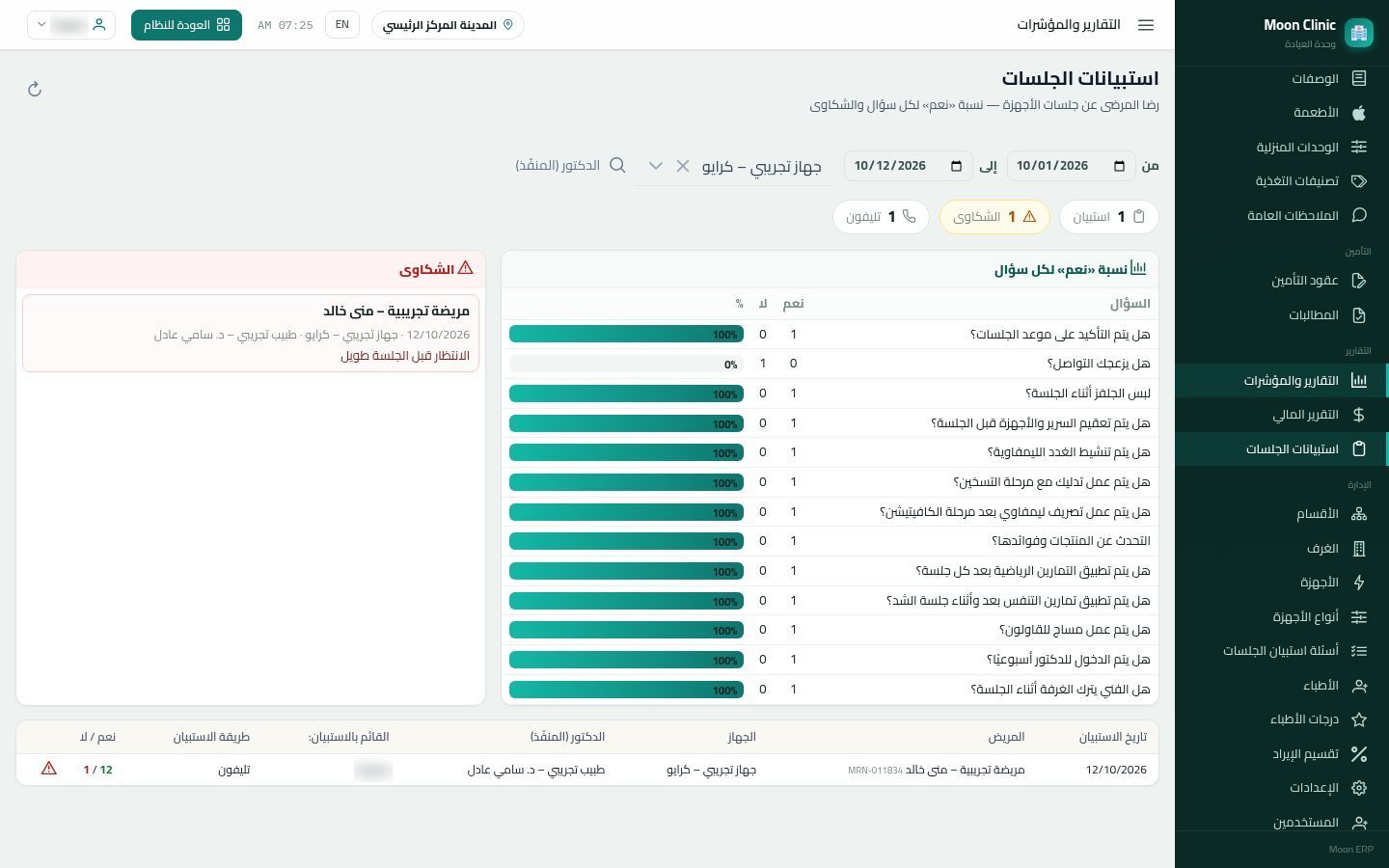Click the Moon Clinic building logo icon
The width and height of the screenshot is (1389, 868).
(x=1359, y=33)
